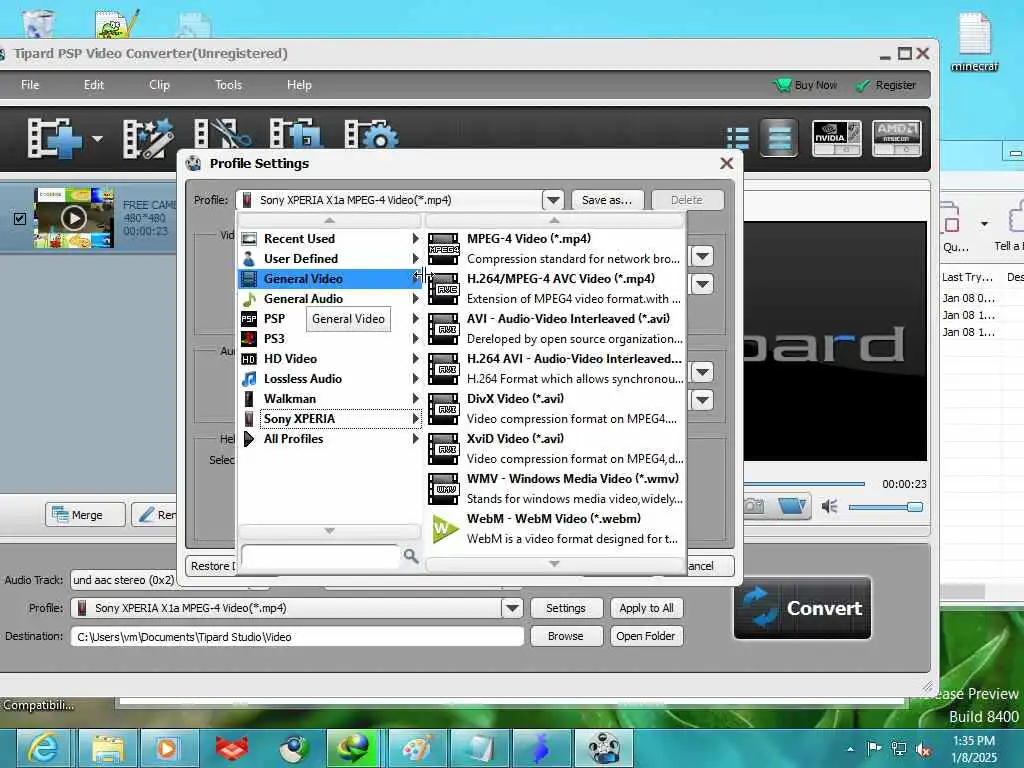Select Lossless Audio category
The width and height of the screenshot is (1024, 768).
tap(330, 379)
